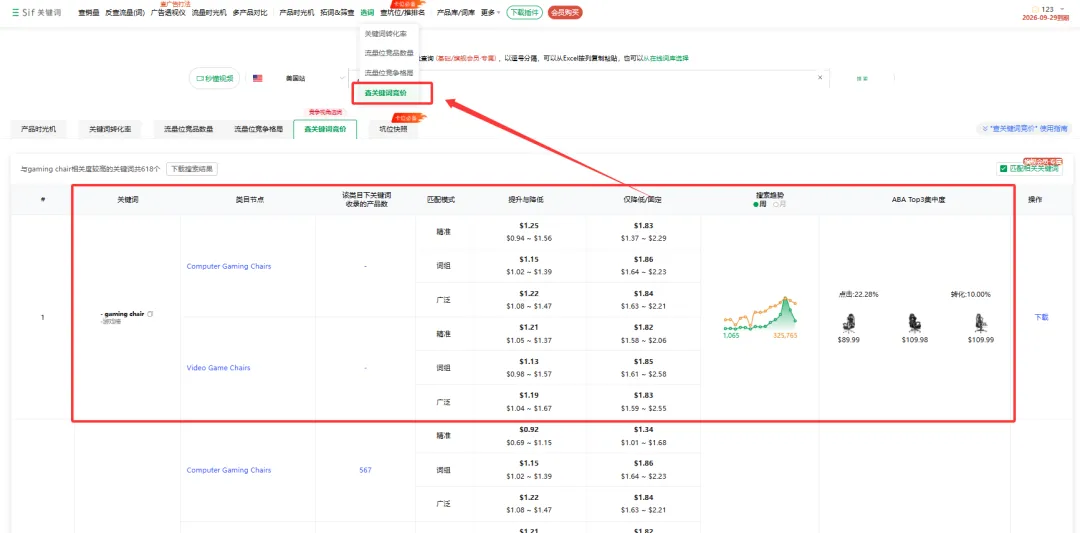Click the 从在线词库选择 link
The width and height of the screenshot is (1080, 533).
[666, 59]
